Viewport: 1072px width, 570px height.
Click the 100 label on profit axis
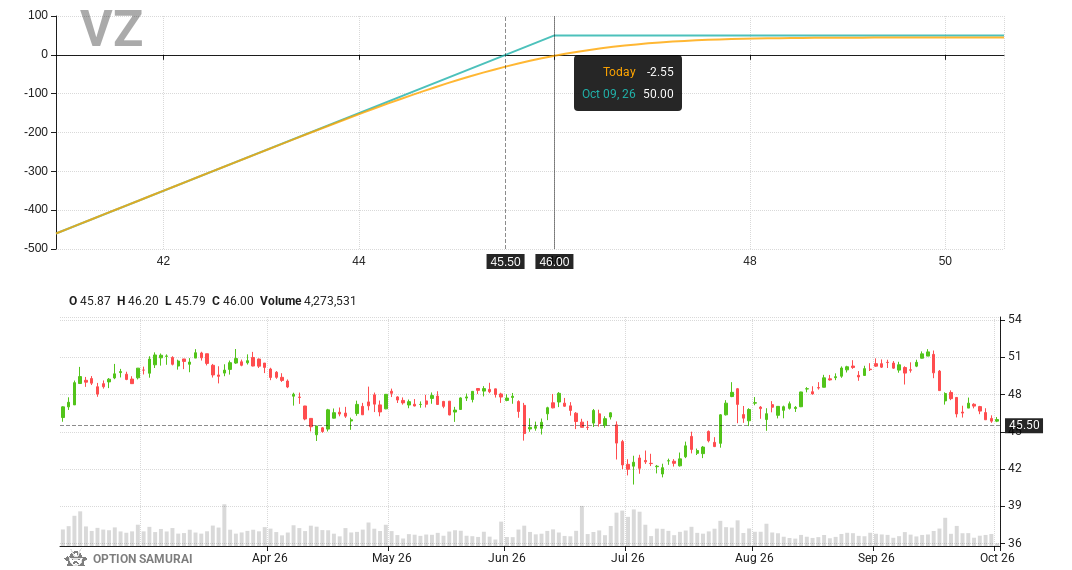coord(38,15)
